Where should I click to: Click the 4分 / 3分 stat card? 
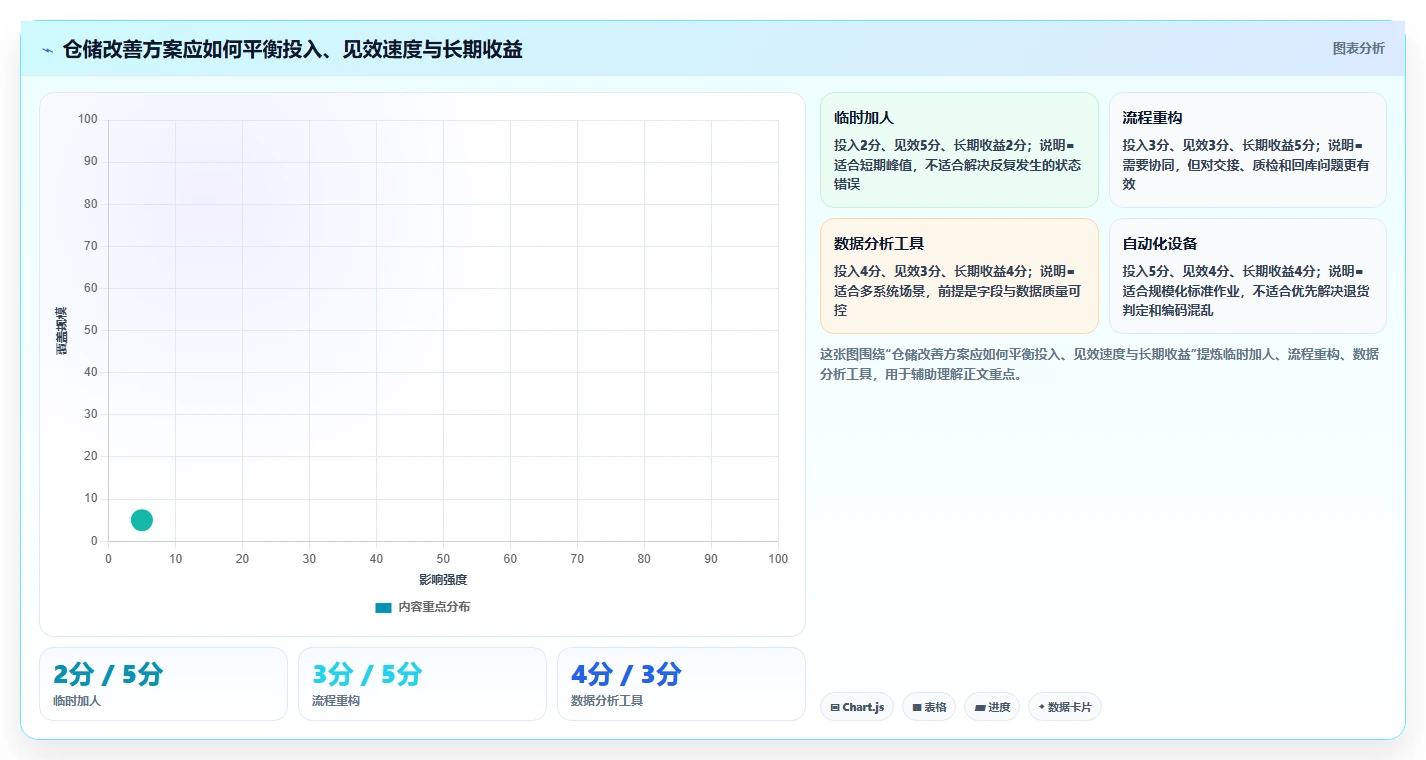coord(681,684)
